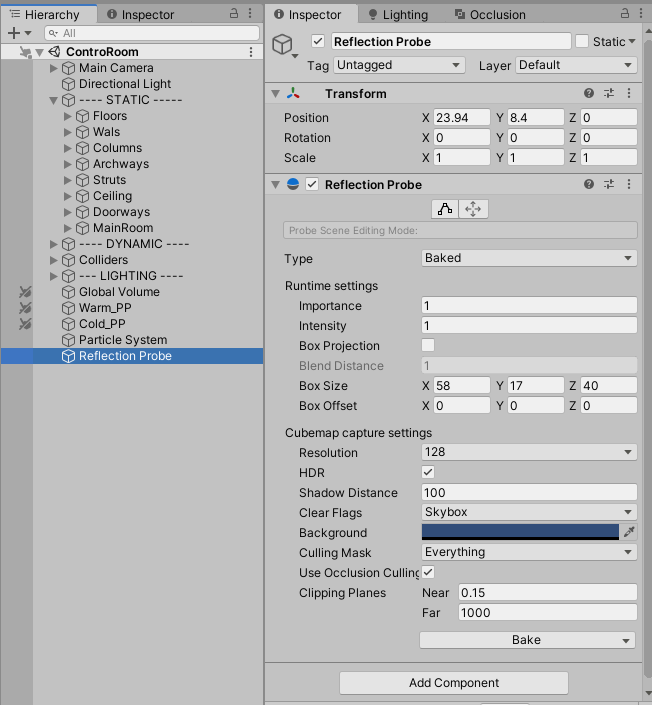Click the Position X field

pyautogui.click(x=462, y=117)
